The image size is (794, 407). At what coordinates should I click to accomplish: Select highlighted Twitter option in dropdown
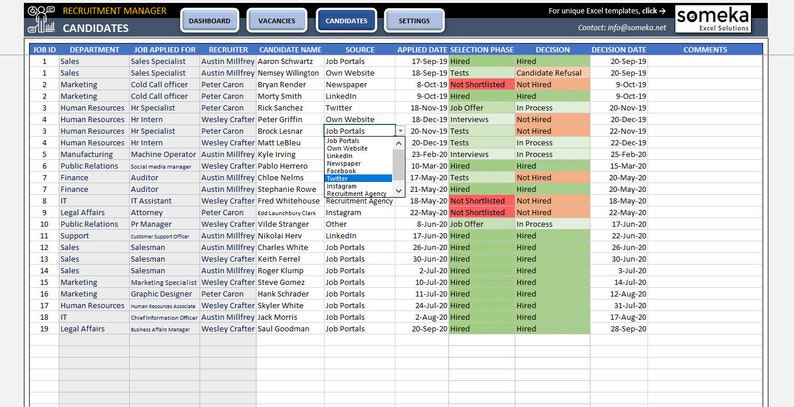point(358,178)
